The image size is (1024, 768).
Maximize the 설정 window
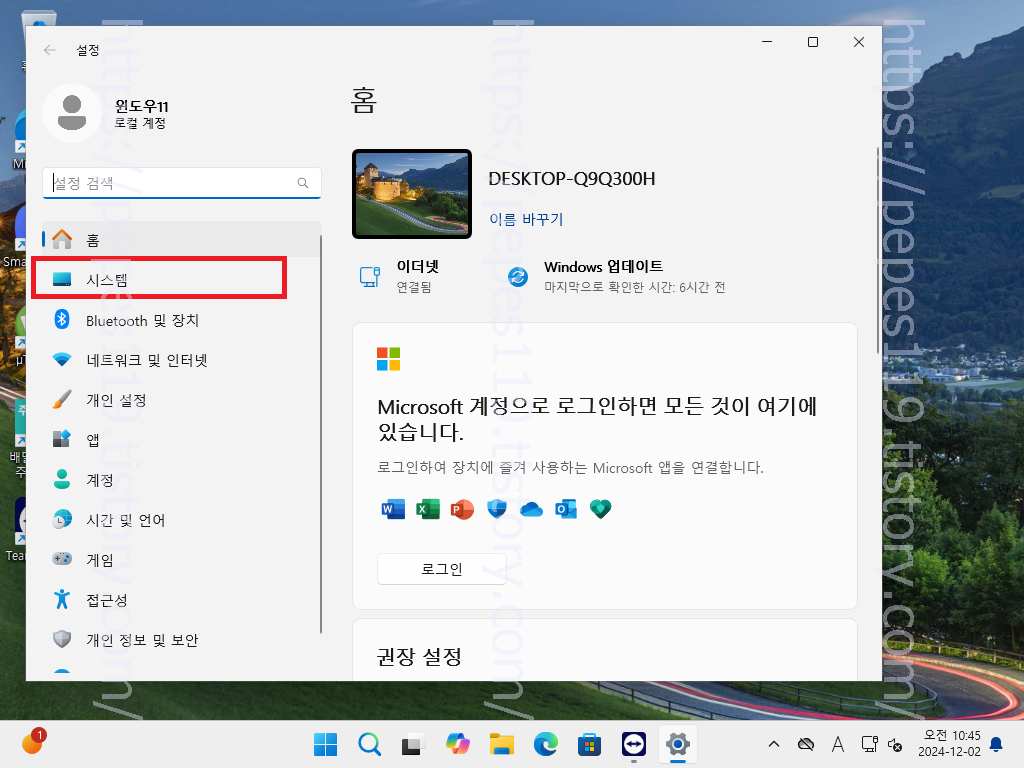tap(813, 42)
